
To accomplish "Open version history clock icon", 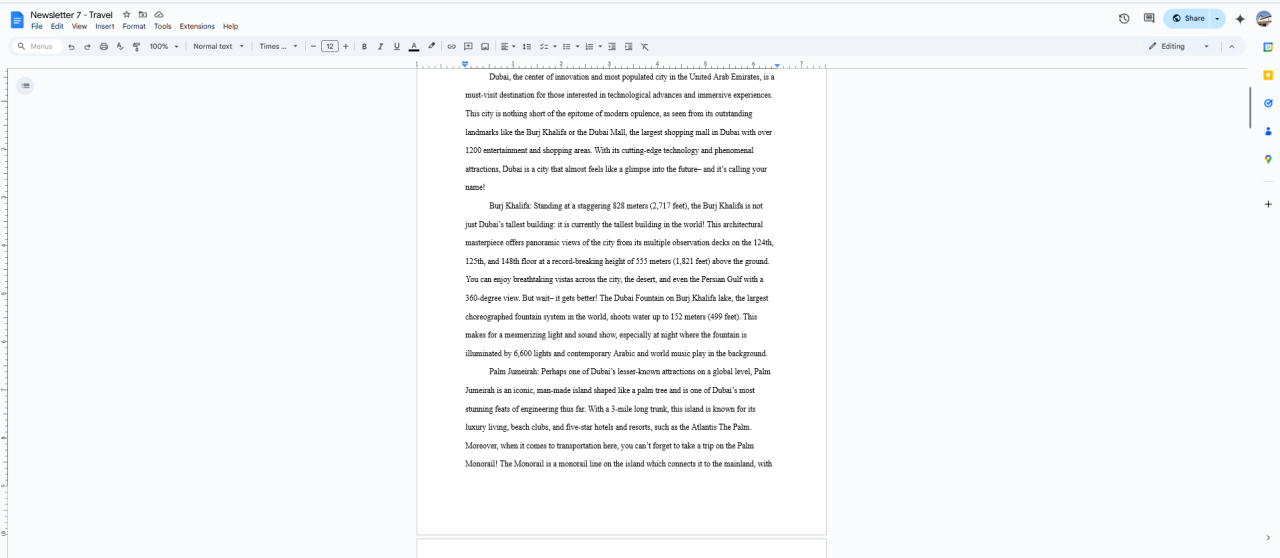I will click(1124, 19).
